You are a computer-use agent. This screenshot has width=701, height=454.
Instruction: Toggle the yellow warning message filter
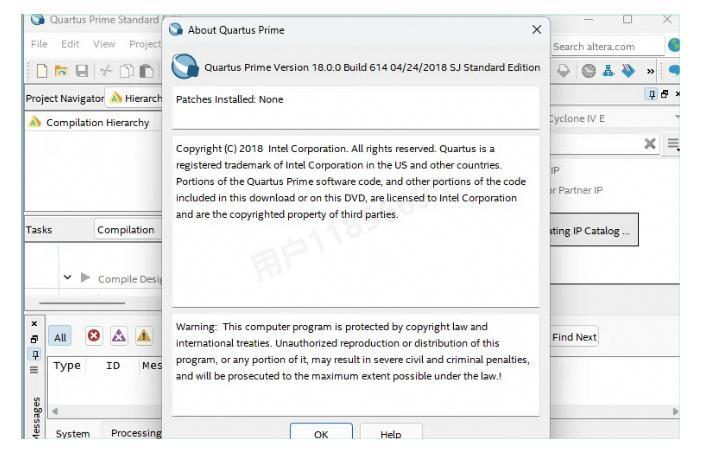(x=144, y=336)
